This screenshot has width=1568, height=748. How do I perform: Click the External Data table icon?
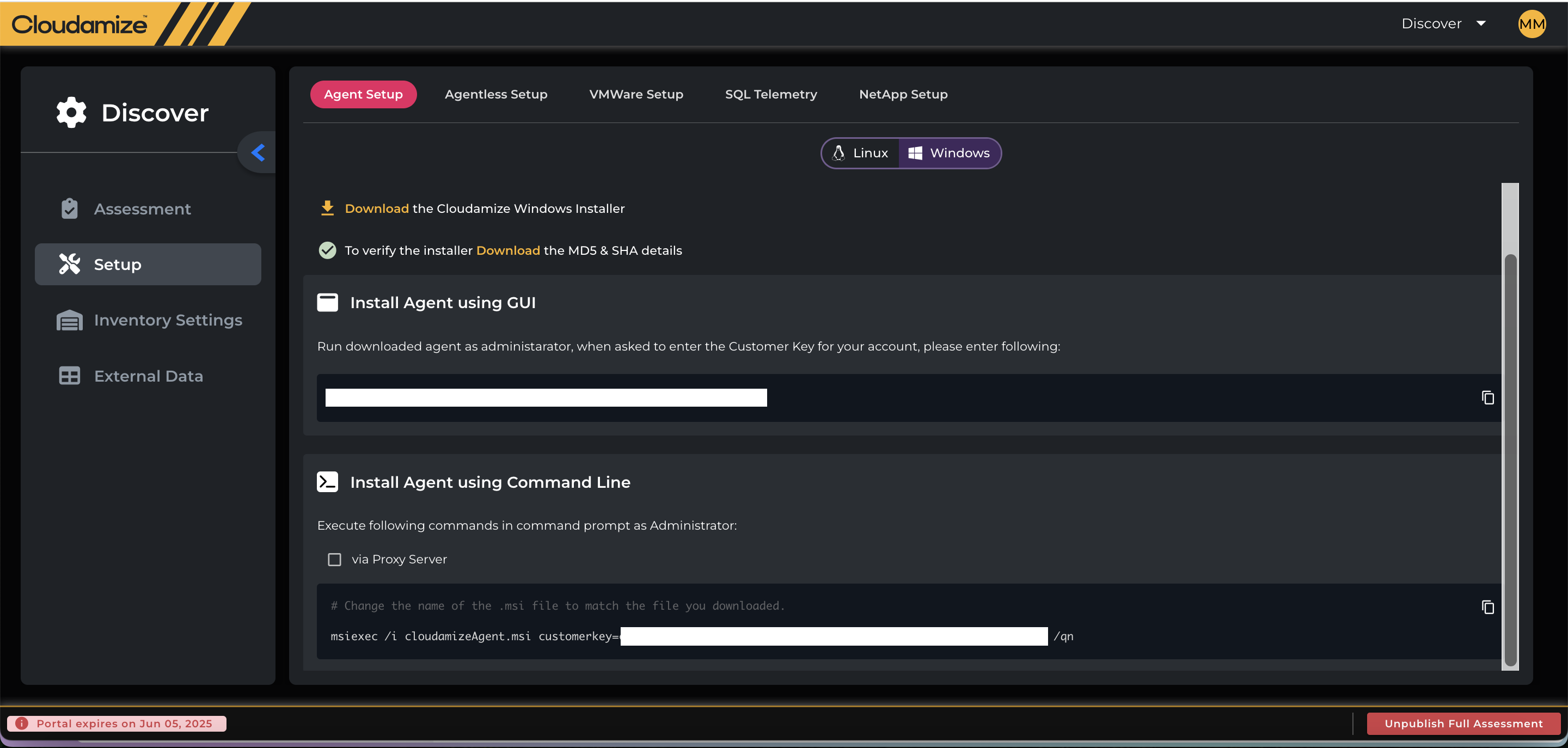pos(69,376)
